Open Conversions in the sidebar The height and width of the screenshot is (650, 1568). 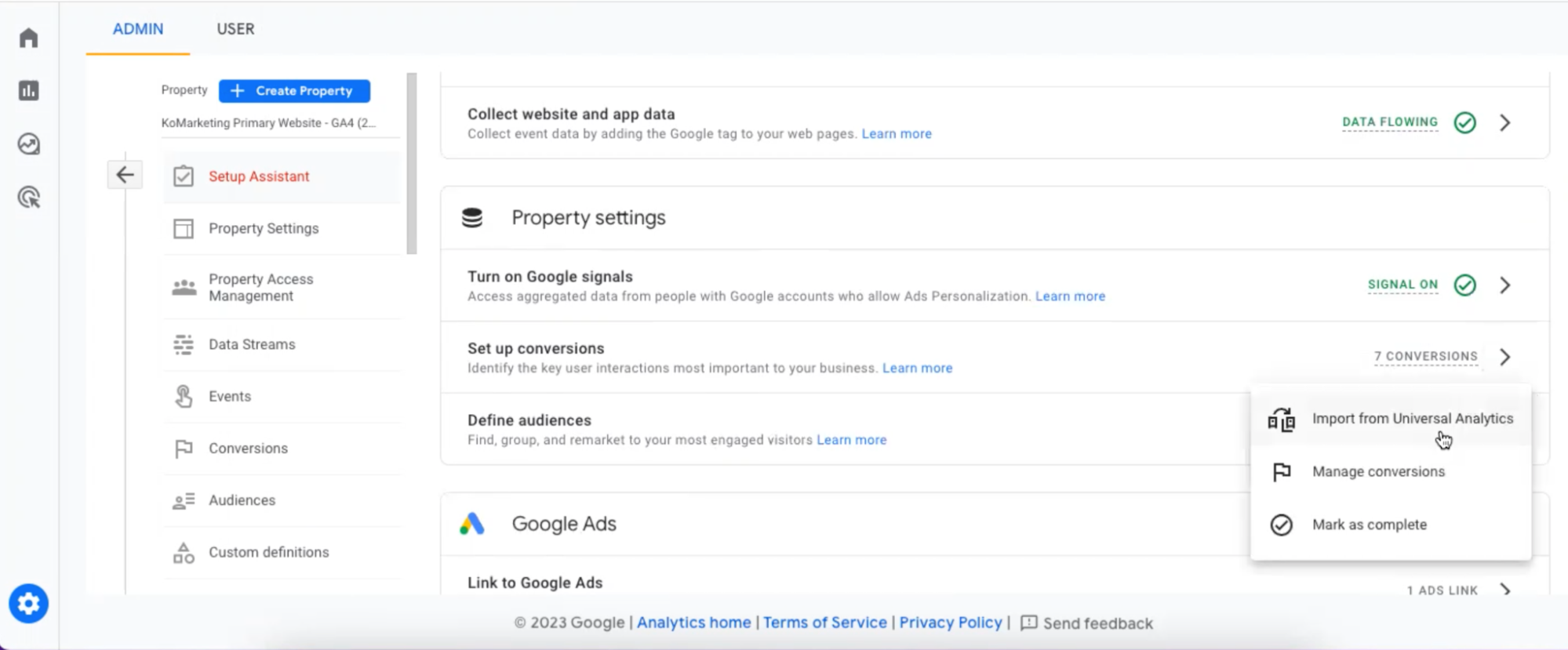click(282, 448)
